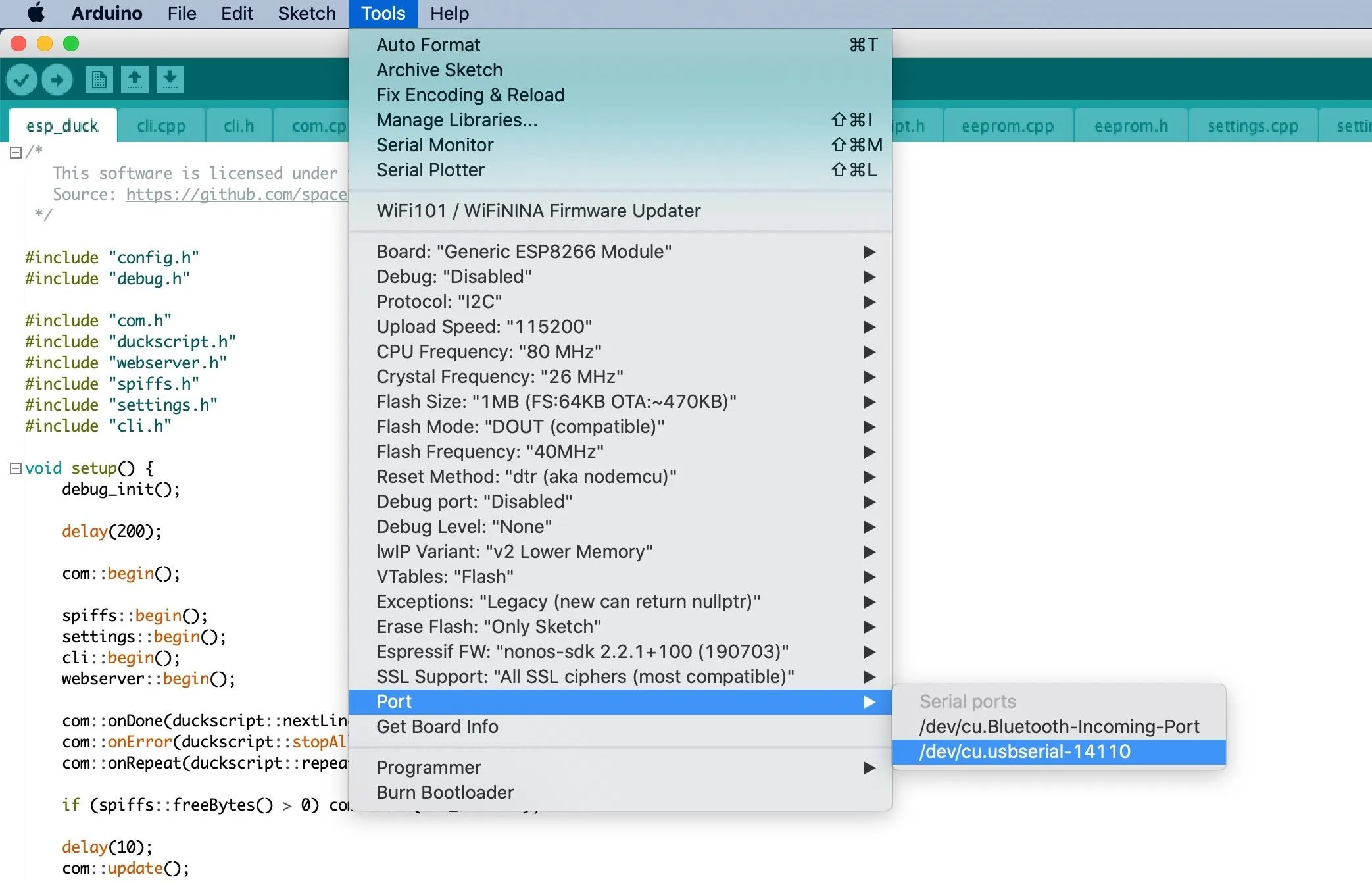Open the Apple menu logo
The width and height of the screenshot is (1372, 883).
click(36, 13)
